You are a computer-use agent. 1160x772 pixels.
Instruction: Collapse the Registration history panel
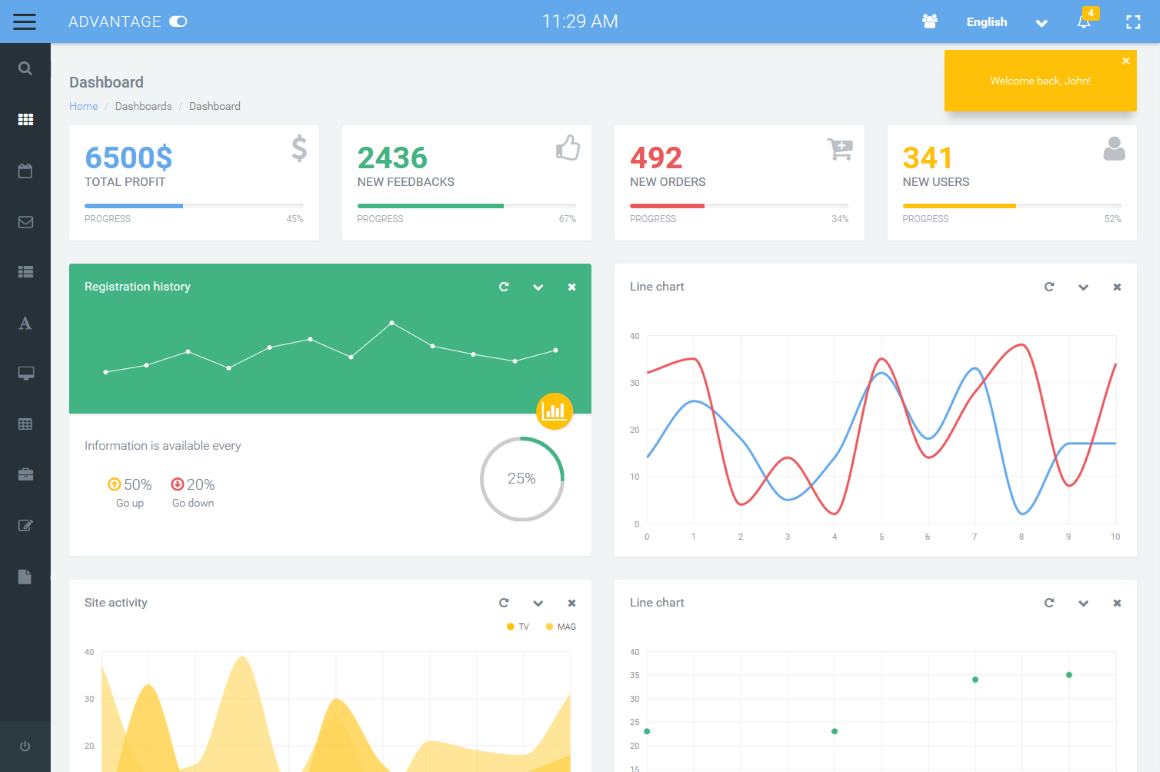click(x=538, y=287)
